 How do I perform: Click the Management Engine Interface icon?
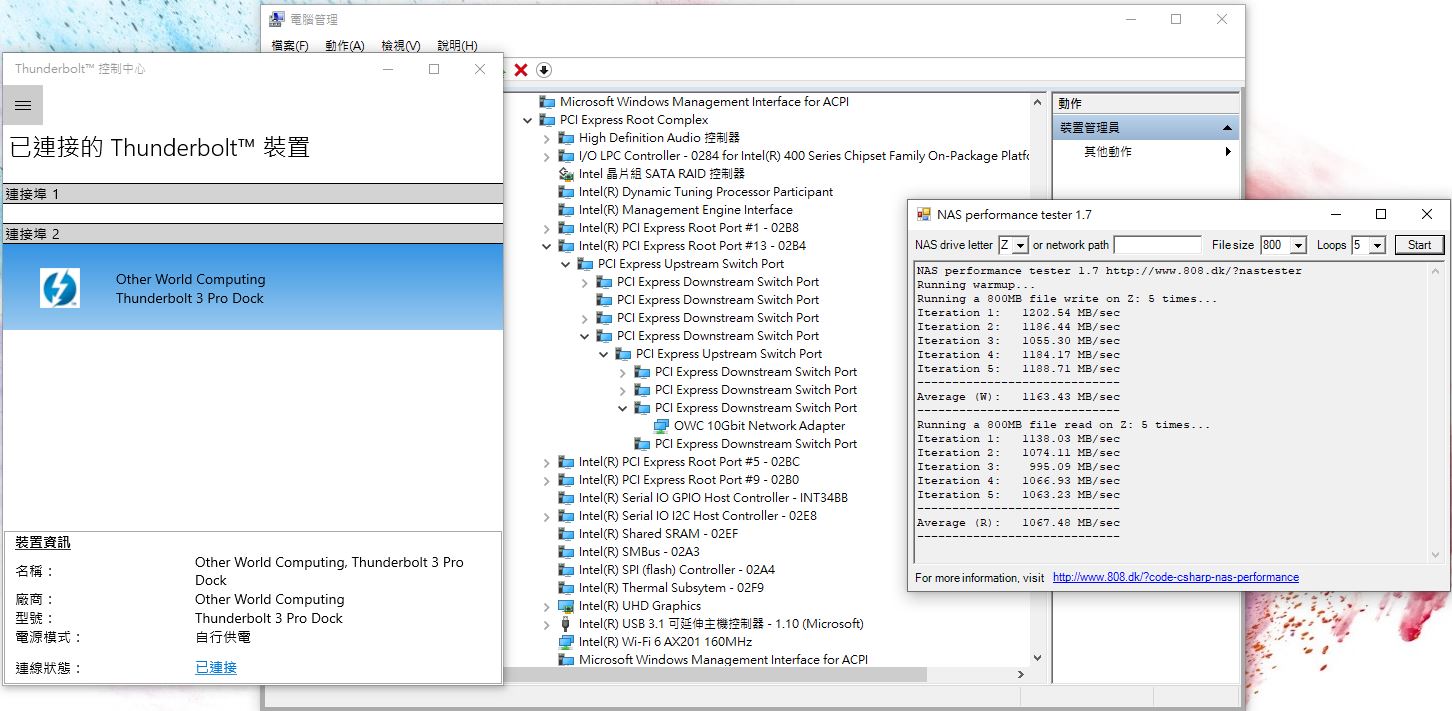click(x=566, y=210)
